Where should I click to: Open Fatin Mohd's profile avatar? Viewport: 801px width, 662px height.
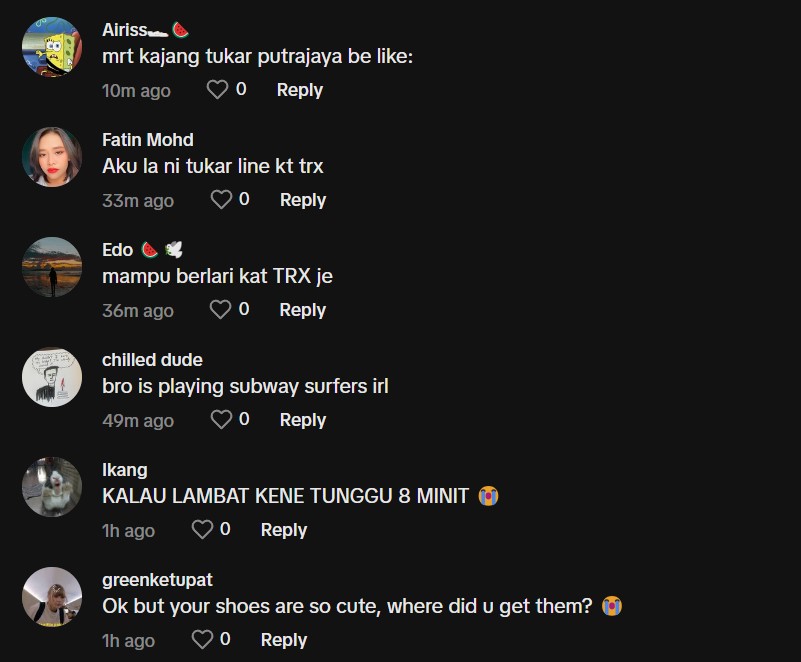click(52, 157)
